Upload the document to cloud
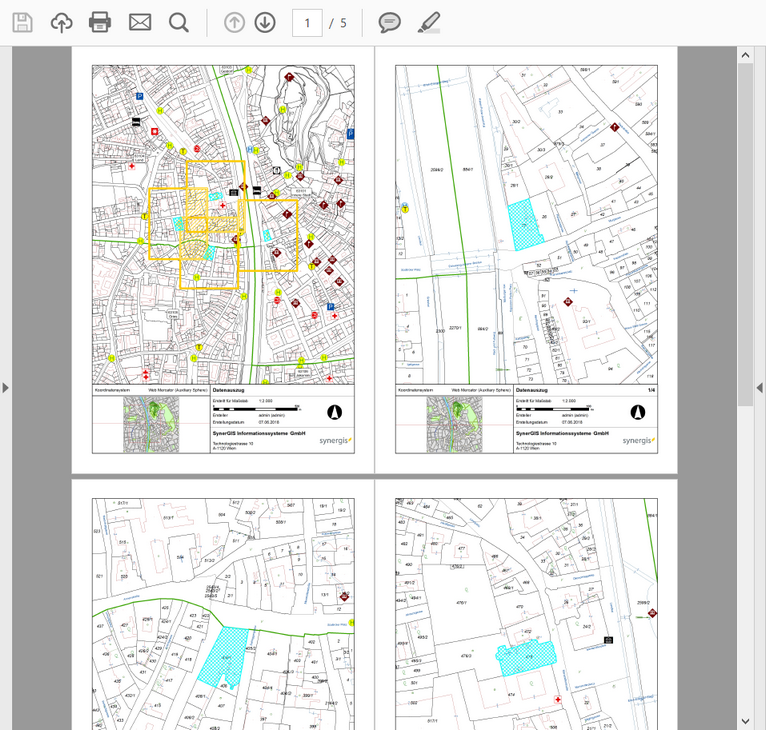Screen dimensions: 766x730 [x=62, y=22]
